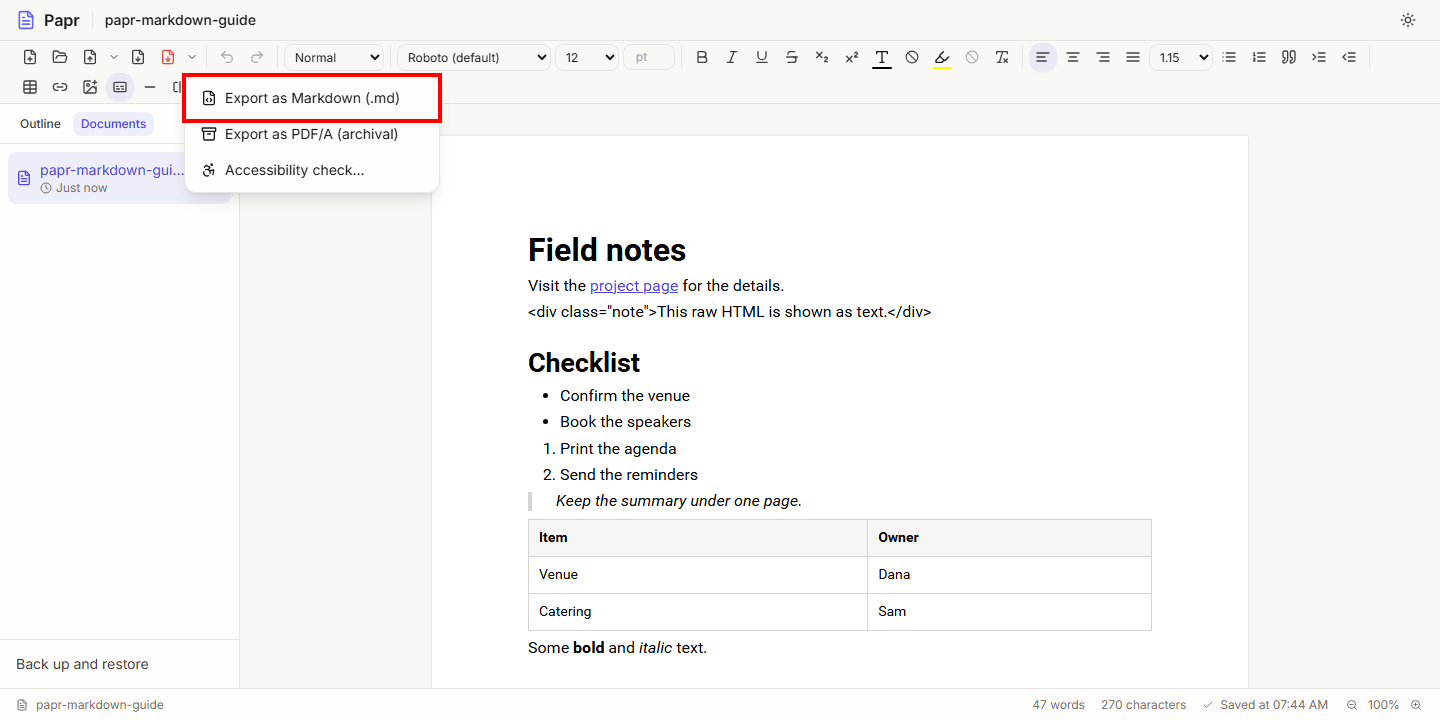Pick a highlight color with the marker icon

tap(942, 57)
